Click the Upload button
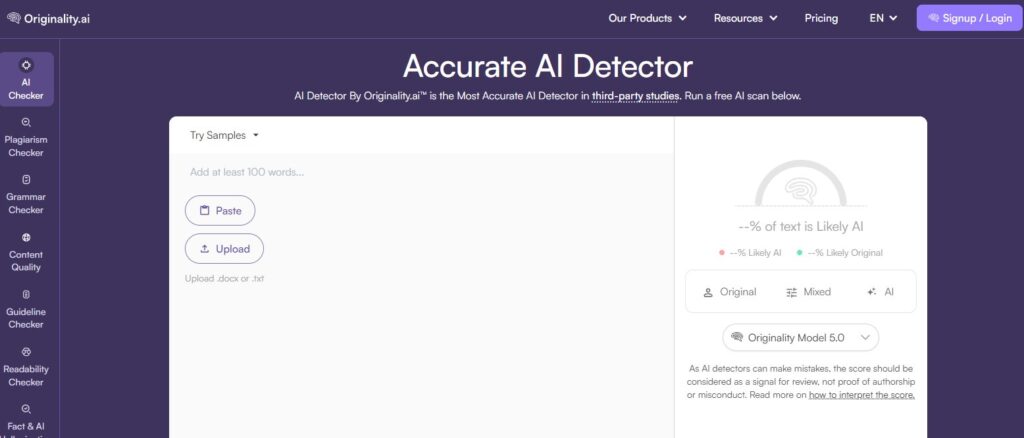This screenshot has height=438, width=1024. (x=224, y=249)
